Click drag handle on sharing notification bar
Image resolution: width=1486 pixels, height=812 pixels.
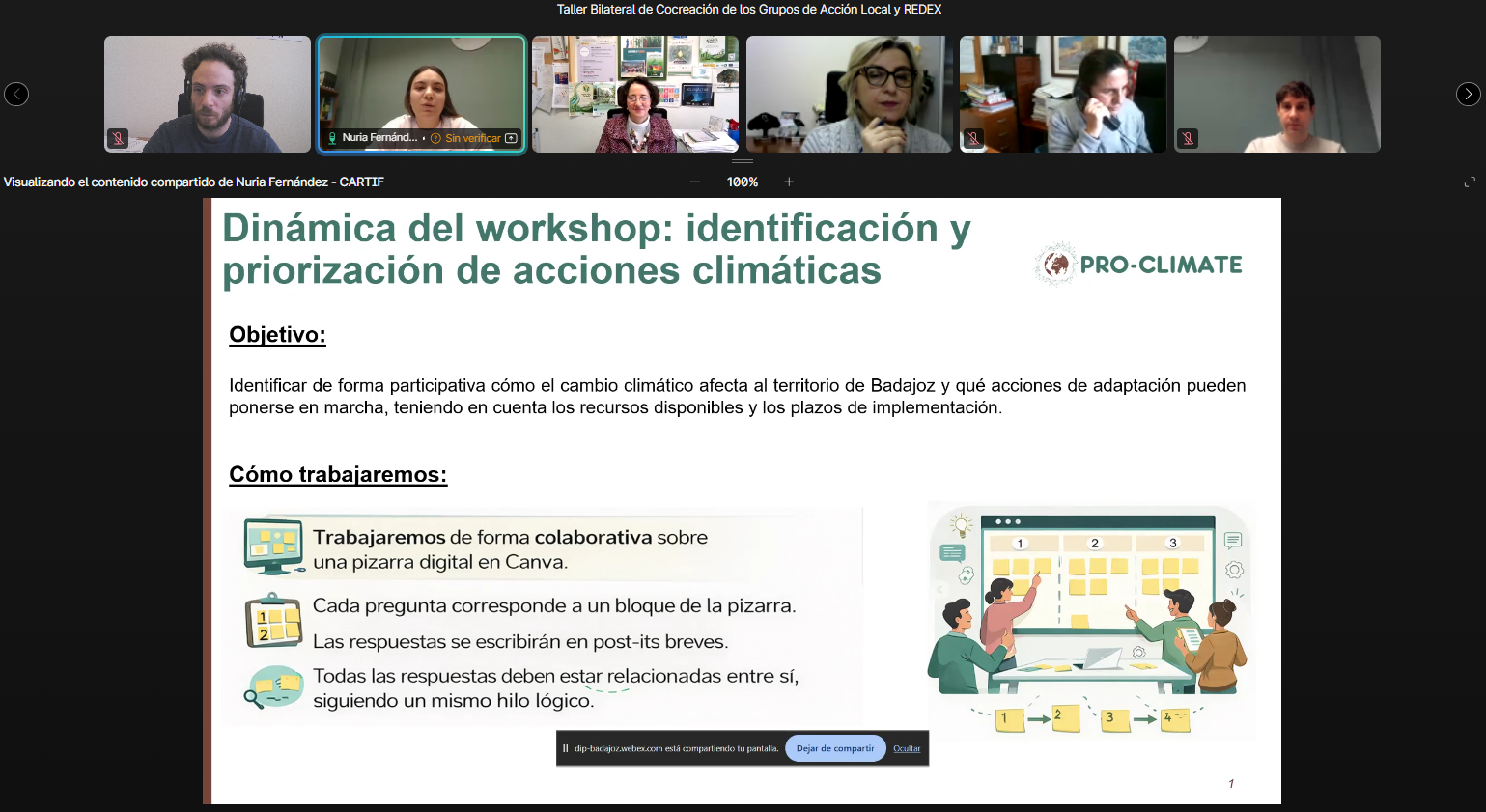click(565, 748)
